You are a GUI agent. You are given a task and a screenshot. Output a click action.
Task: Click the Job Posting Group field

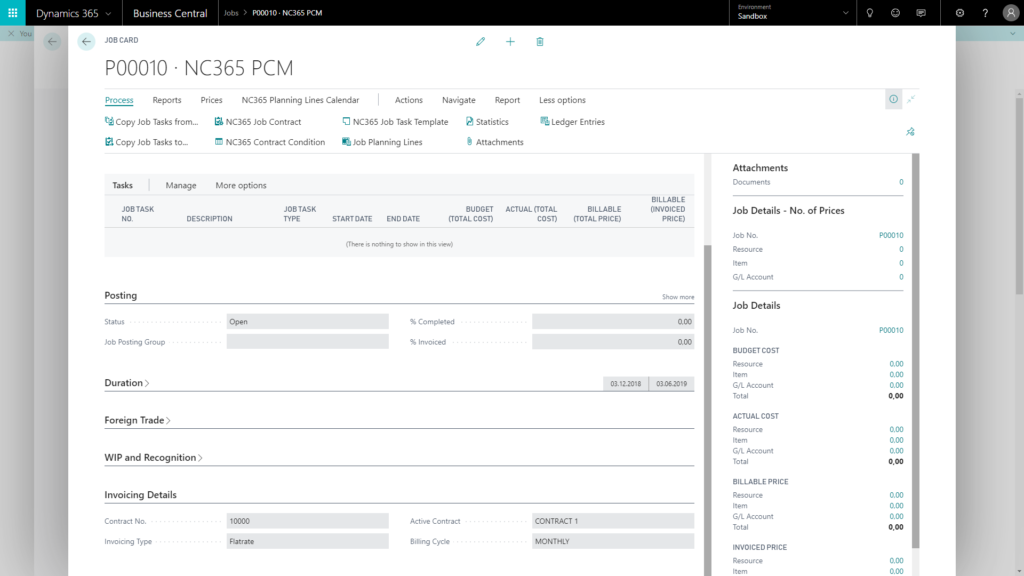pos(308,342)
